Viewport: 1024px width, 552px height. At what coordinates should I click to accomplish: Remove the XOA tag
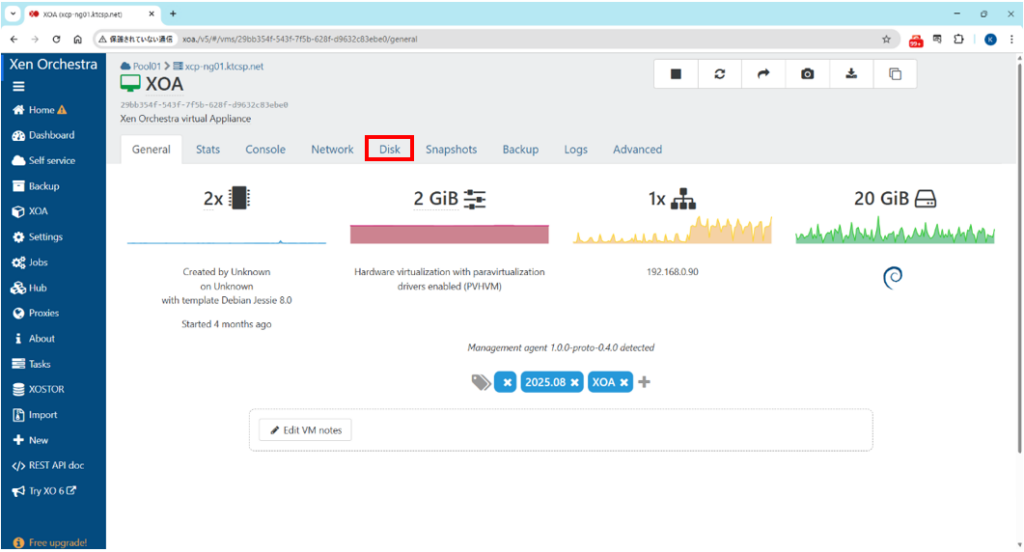pos(624,382)
